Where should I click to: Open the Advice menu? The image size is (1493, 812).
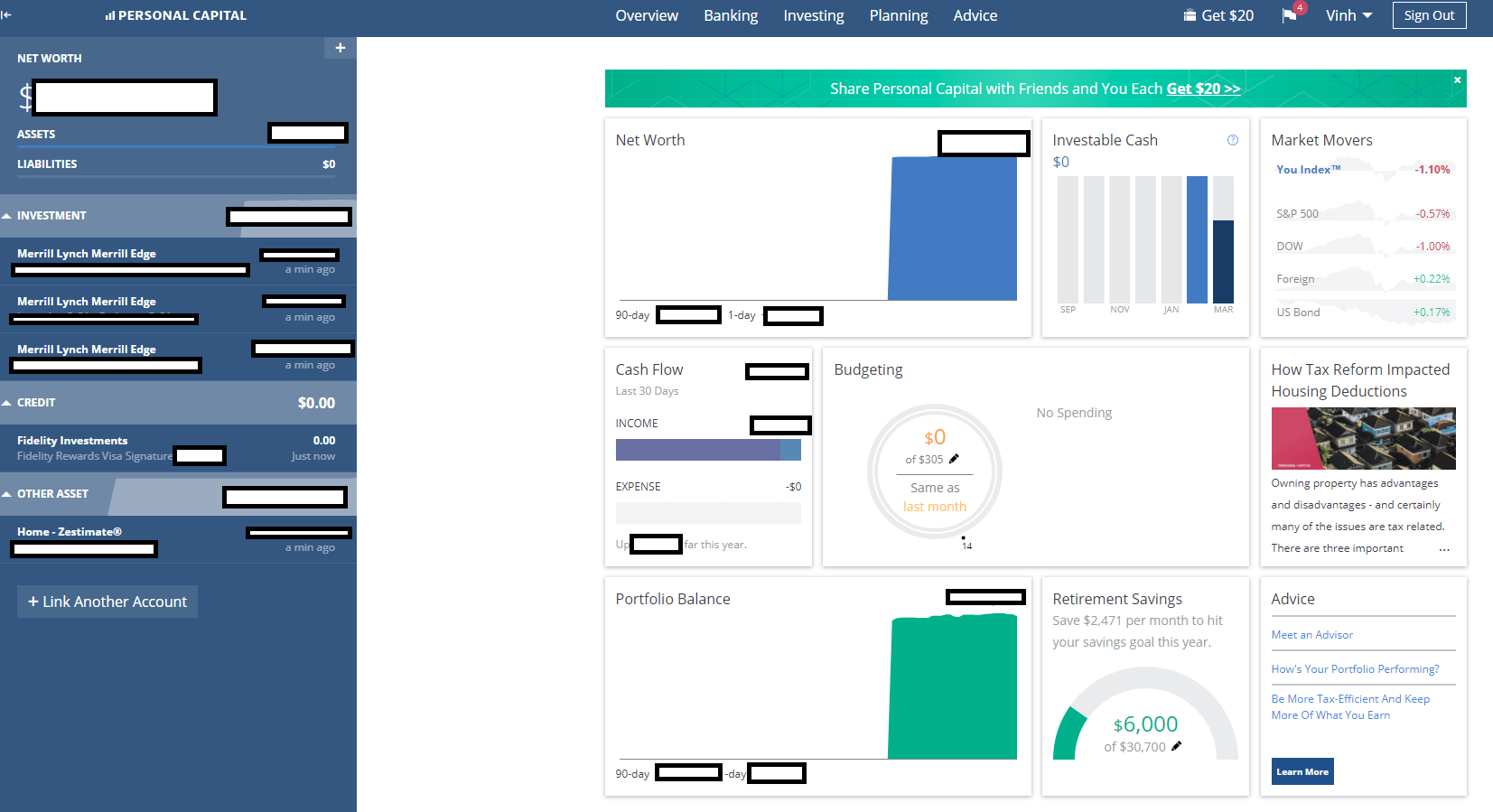pos(975,15)
